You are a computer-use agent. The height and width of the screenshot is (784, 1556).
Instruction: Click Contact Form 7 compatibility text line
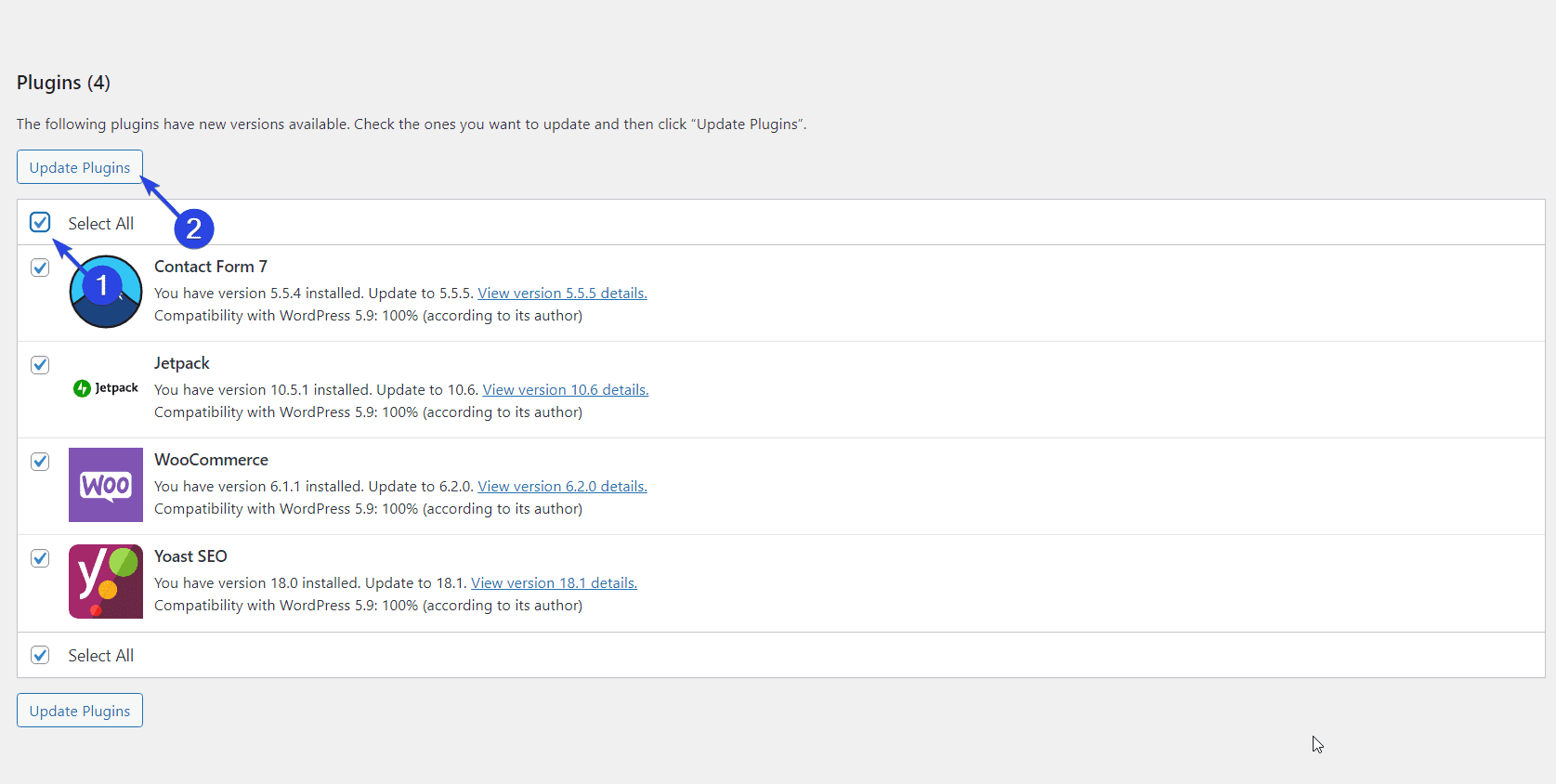point(368,316)
